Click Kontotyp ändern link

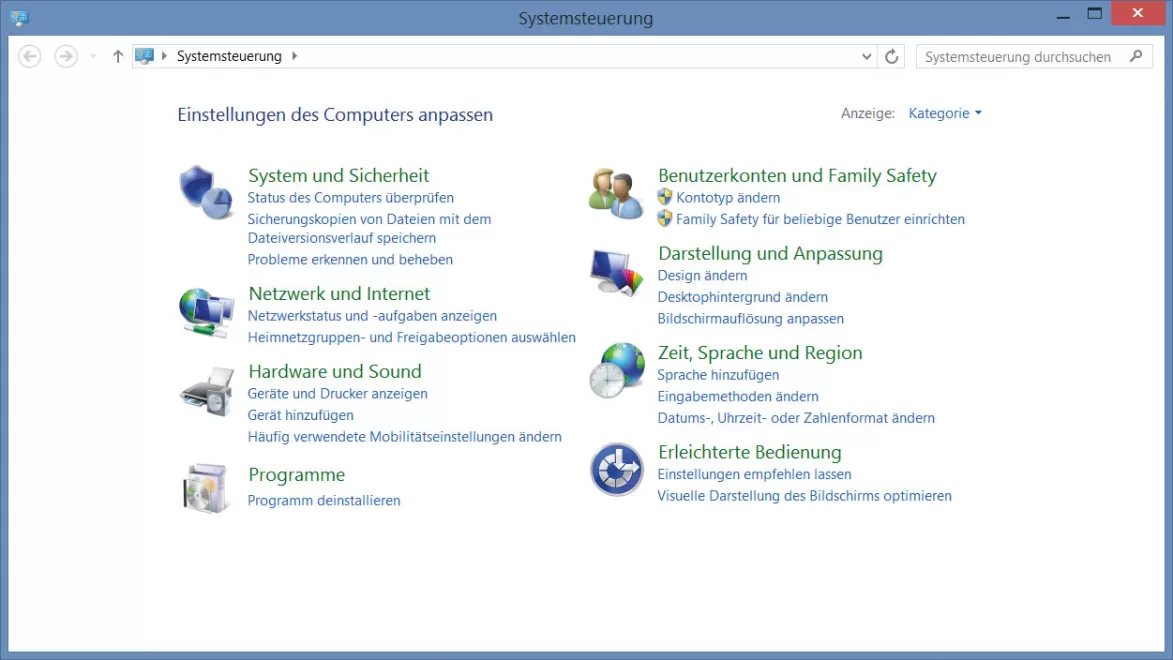(728, 198)
